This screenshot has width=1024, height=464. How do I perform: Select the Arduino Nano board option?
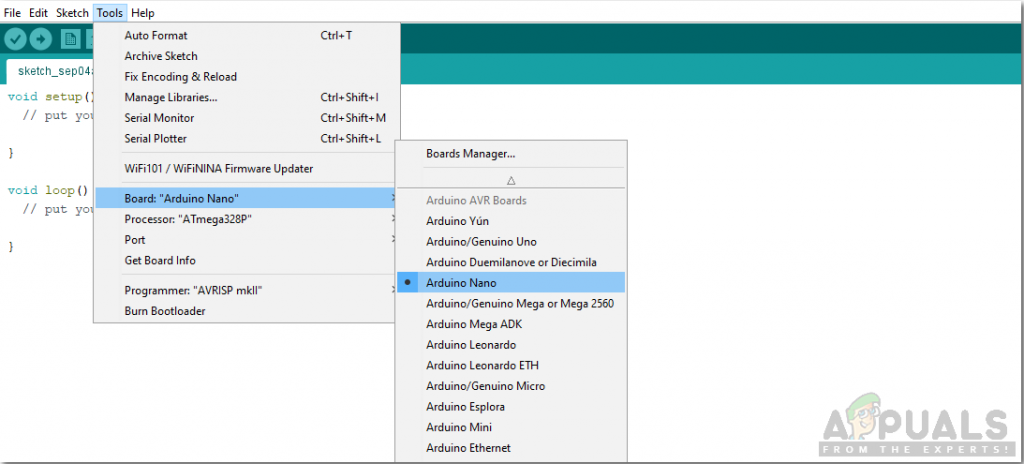460,283
